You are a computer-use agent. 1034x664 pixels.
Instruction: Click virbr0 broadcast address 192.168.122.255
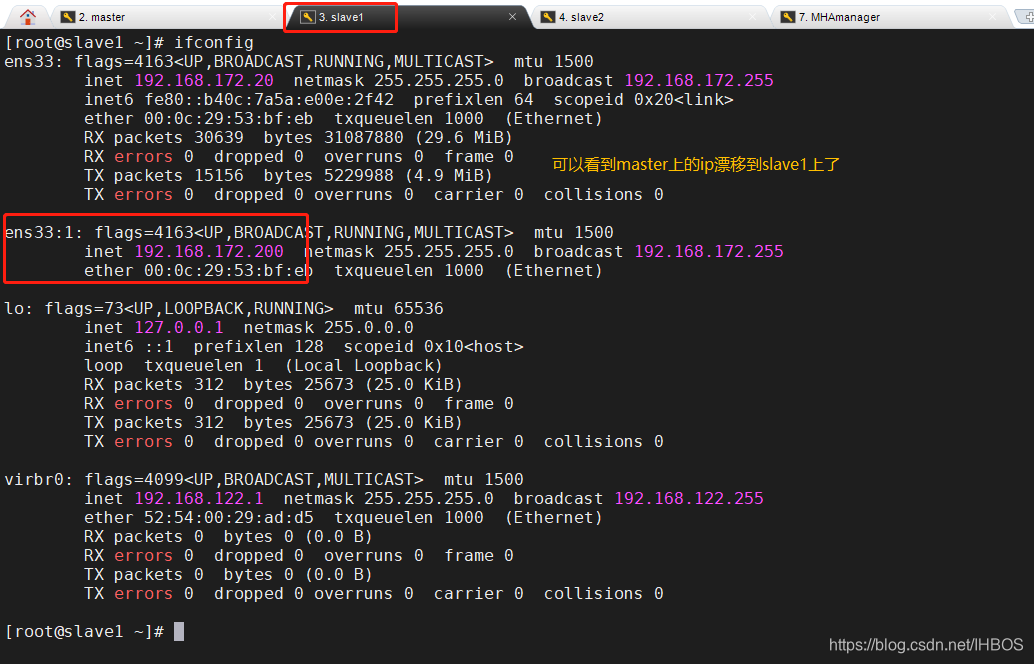(x=689, y=498)
